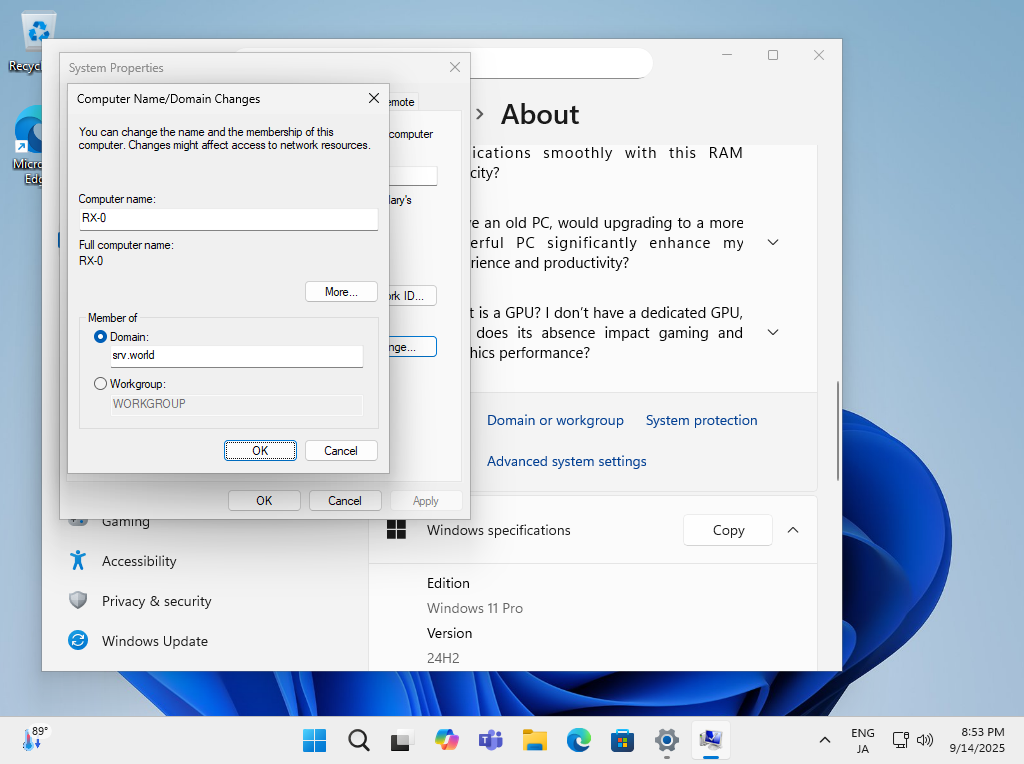Click the Settings window scrollbar
Screen dimensions: 1024x764
[x=837, y=431]
